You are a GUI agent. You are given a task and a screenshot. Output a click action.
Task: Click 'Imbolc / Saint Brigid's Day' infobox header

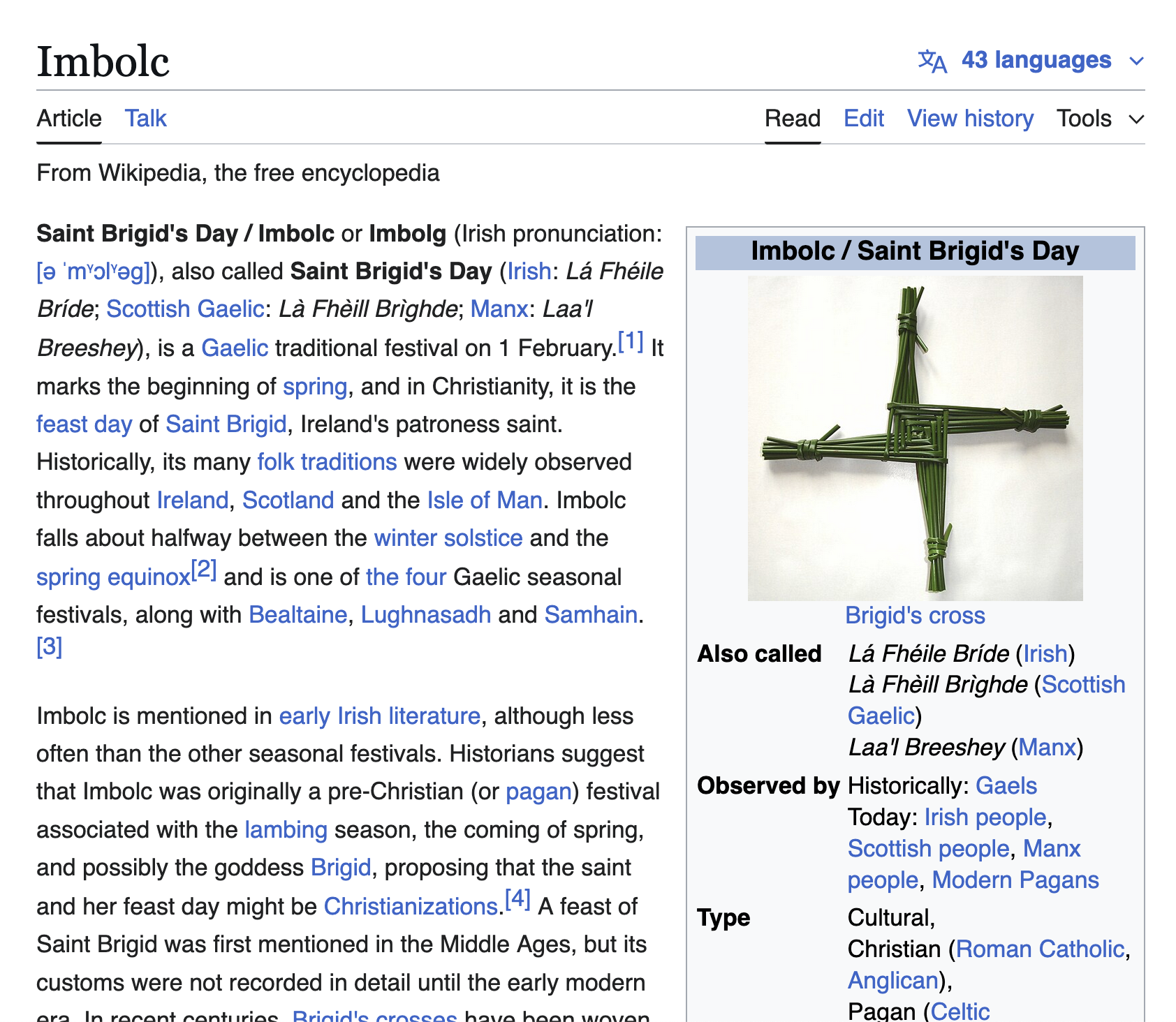point(915,252)
